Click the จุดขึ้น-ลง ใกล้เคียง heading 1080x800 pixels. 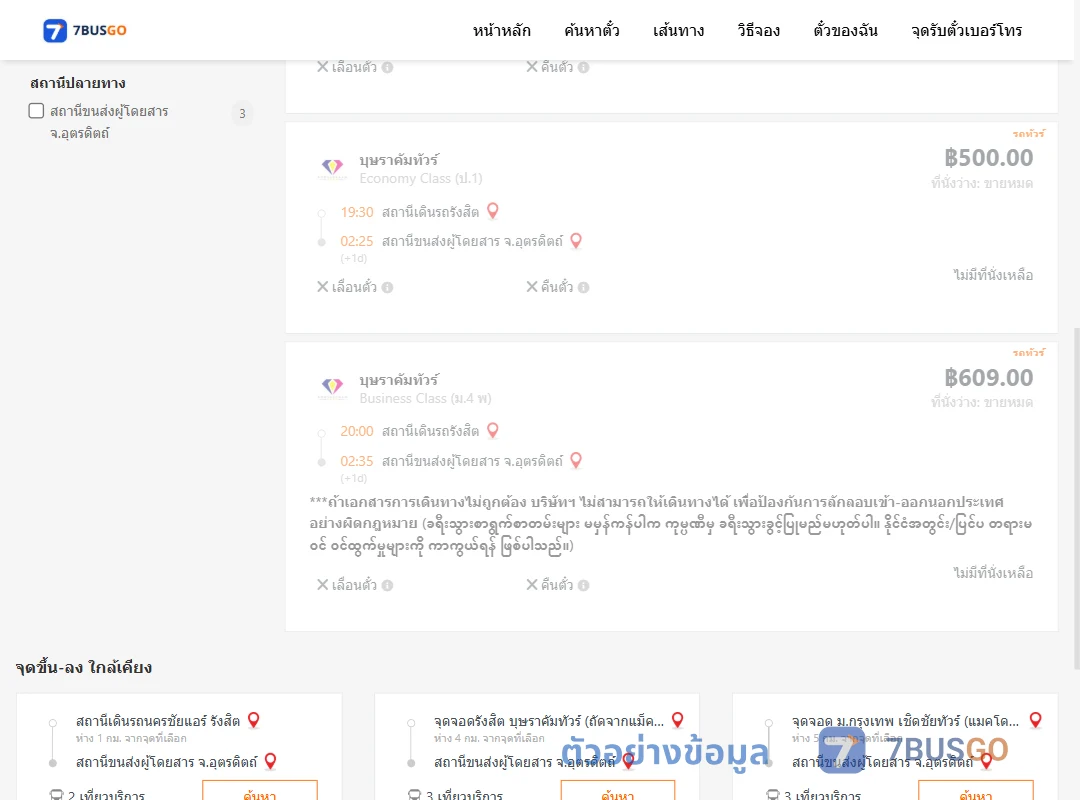(x=84, y=667)
